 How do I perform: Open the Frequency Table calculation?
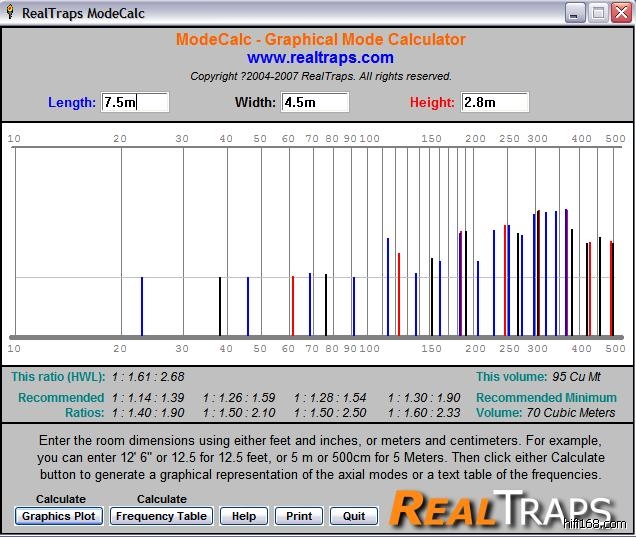point(161,516)
